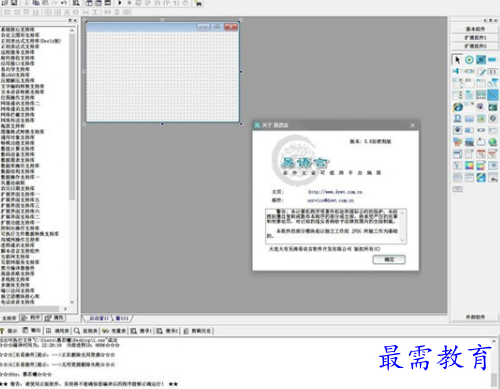The width and height of the screenshot is (500, 389).
Task: Close the left library panel
Action: (75, 20)
